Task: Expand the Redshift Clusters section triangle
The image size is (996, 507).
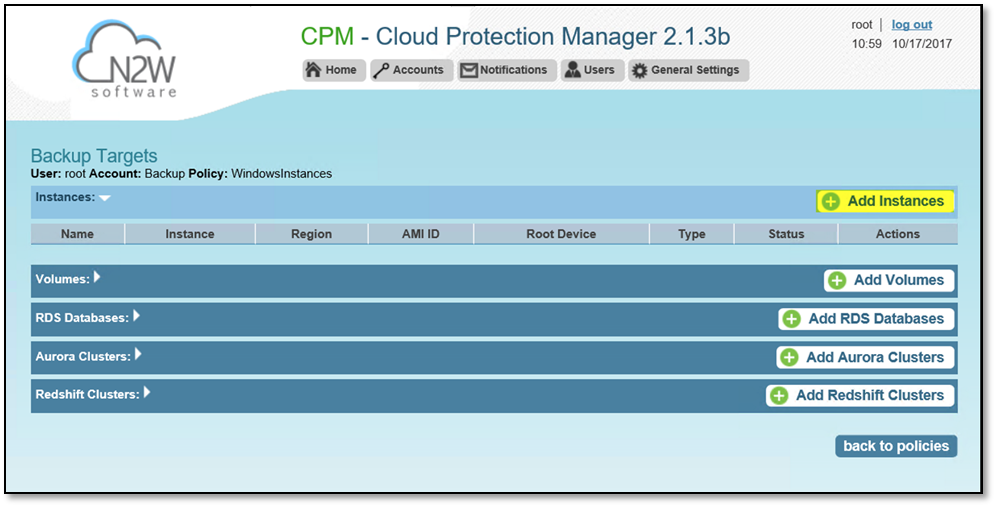Action: click(147, 393)
